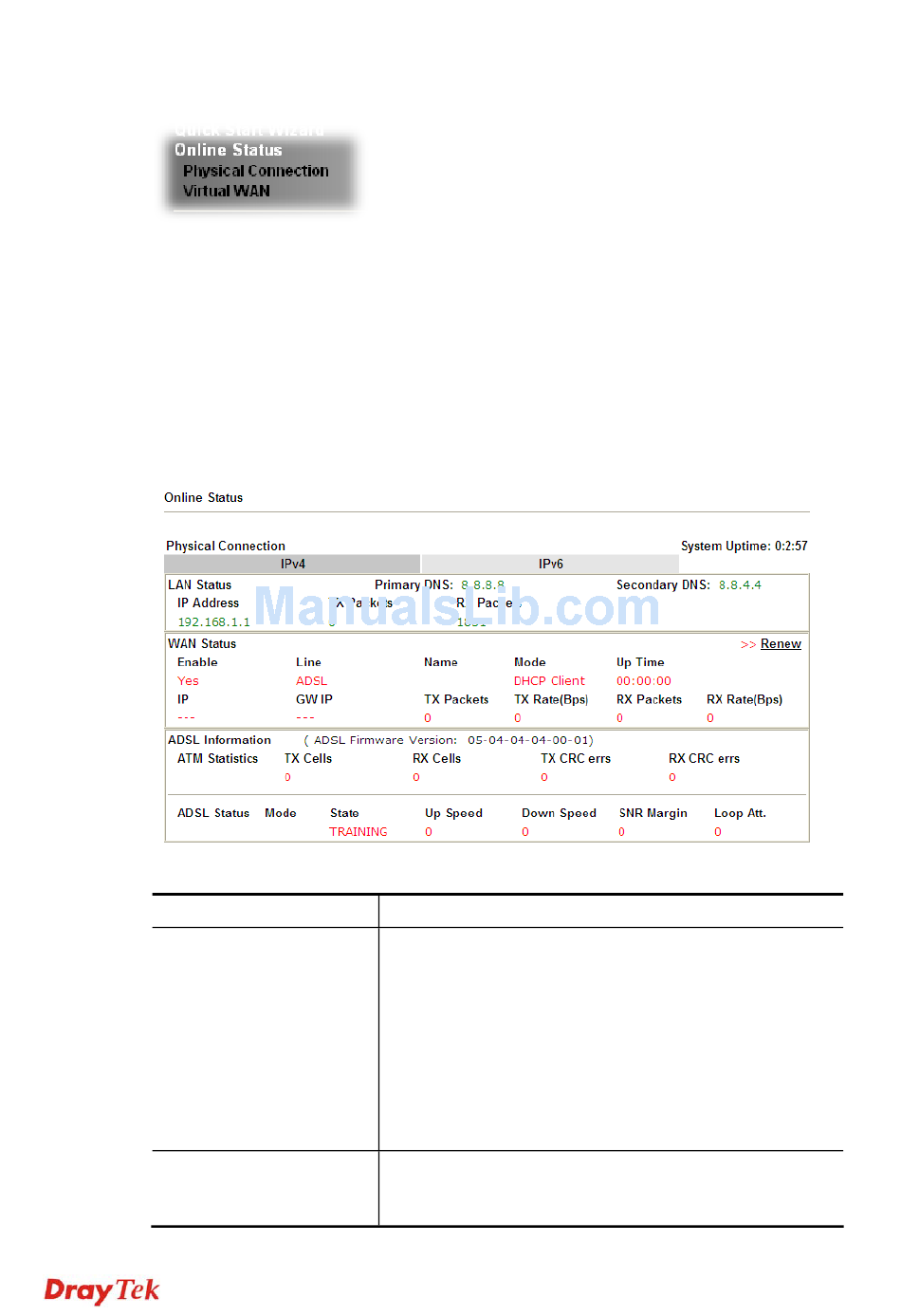Select Physical Connection in the menu
The width and height of the screenshot is (901, 1316).
click(256, 171)
